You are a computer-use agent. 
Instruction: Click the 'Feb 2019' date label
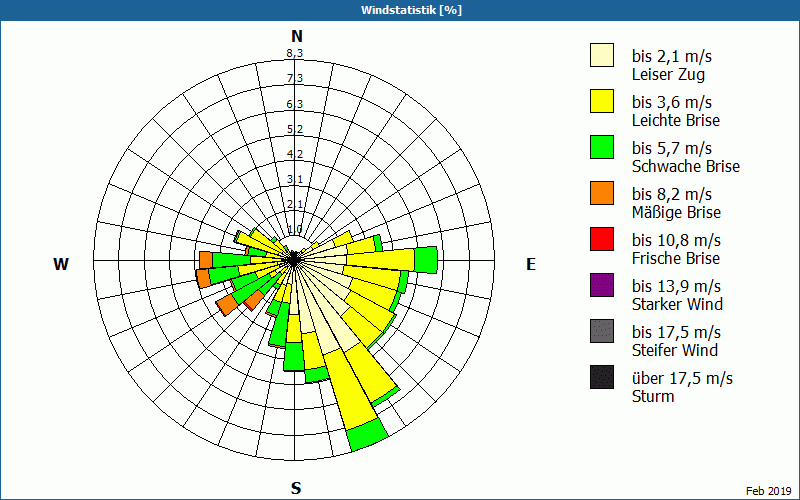click(768, 491)
